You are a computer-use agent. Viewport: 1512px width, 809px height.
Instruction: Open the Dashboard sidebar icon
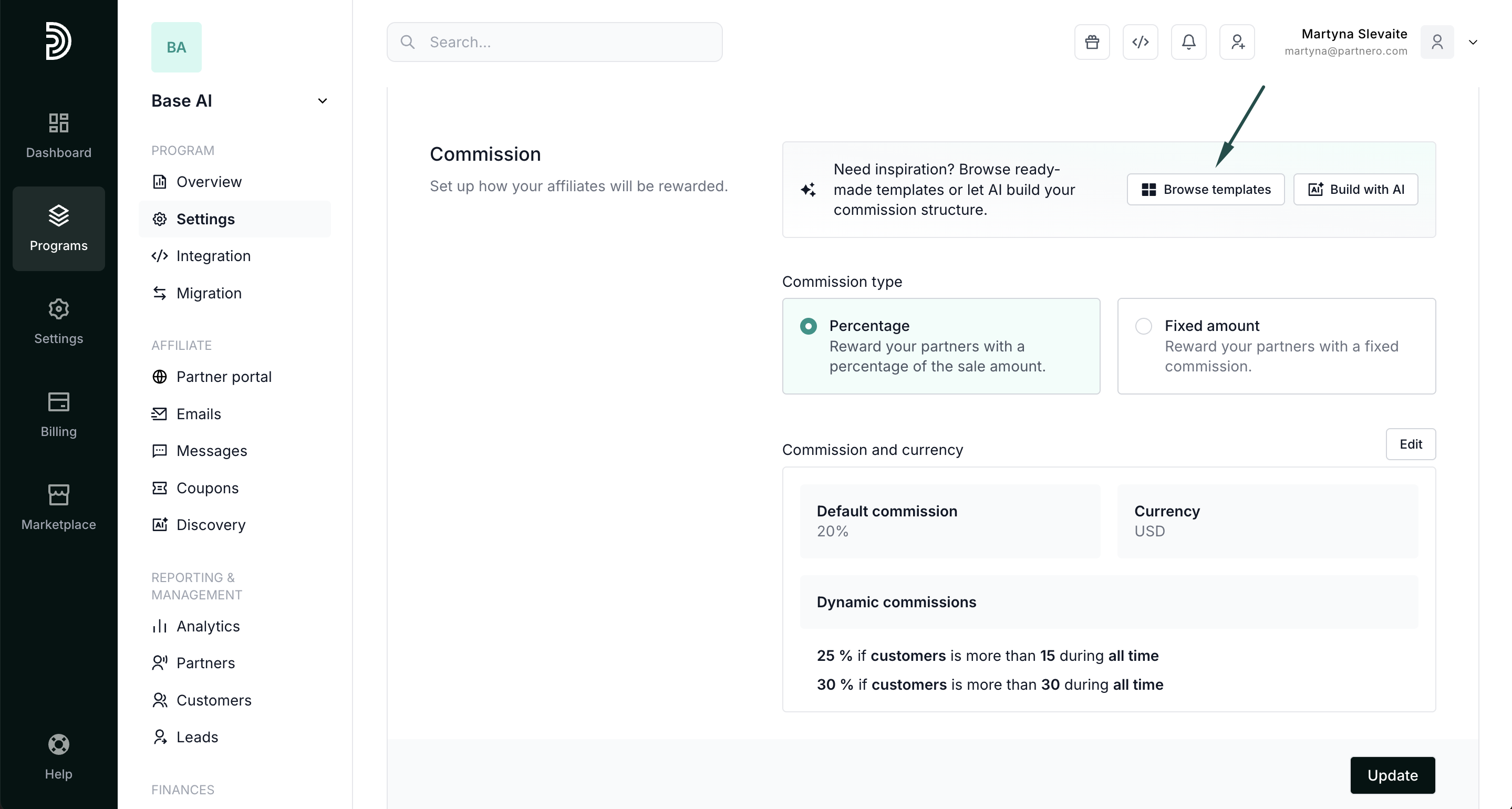59,135
